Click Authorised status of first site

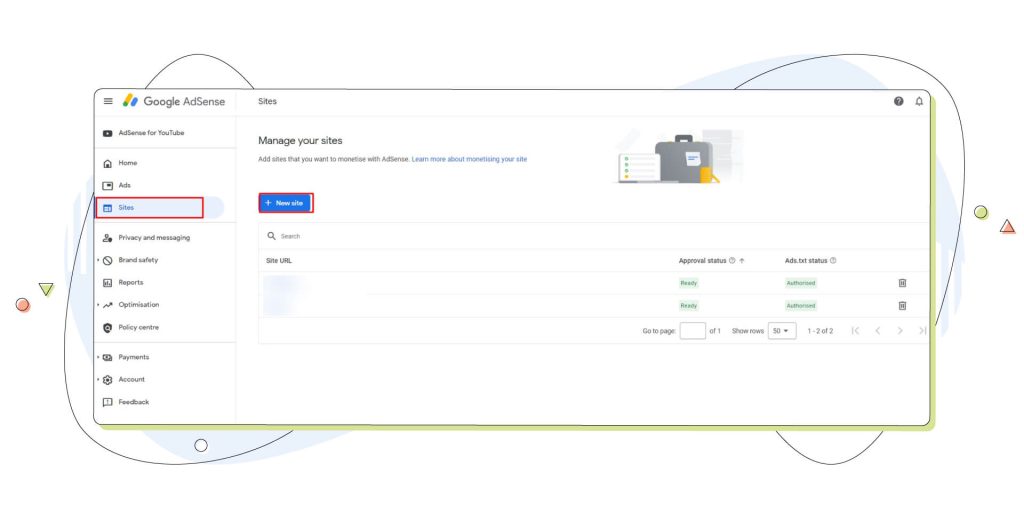pyautogui.click(x=801, y=283)
